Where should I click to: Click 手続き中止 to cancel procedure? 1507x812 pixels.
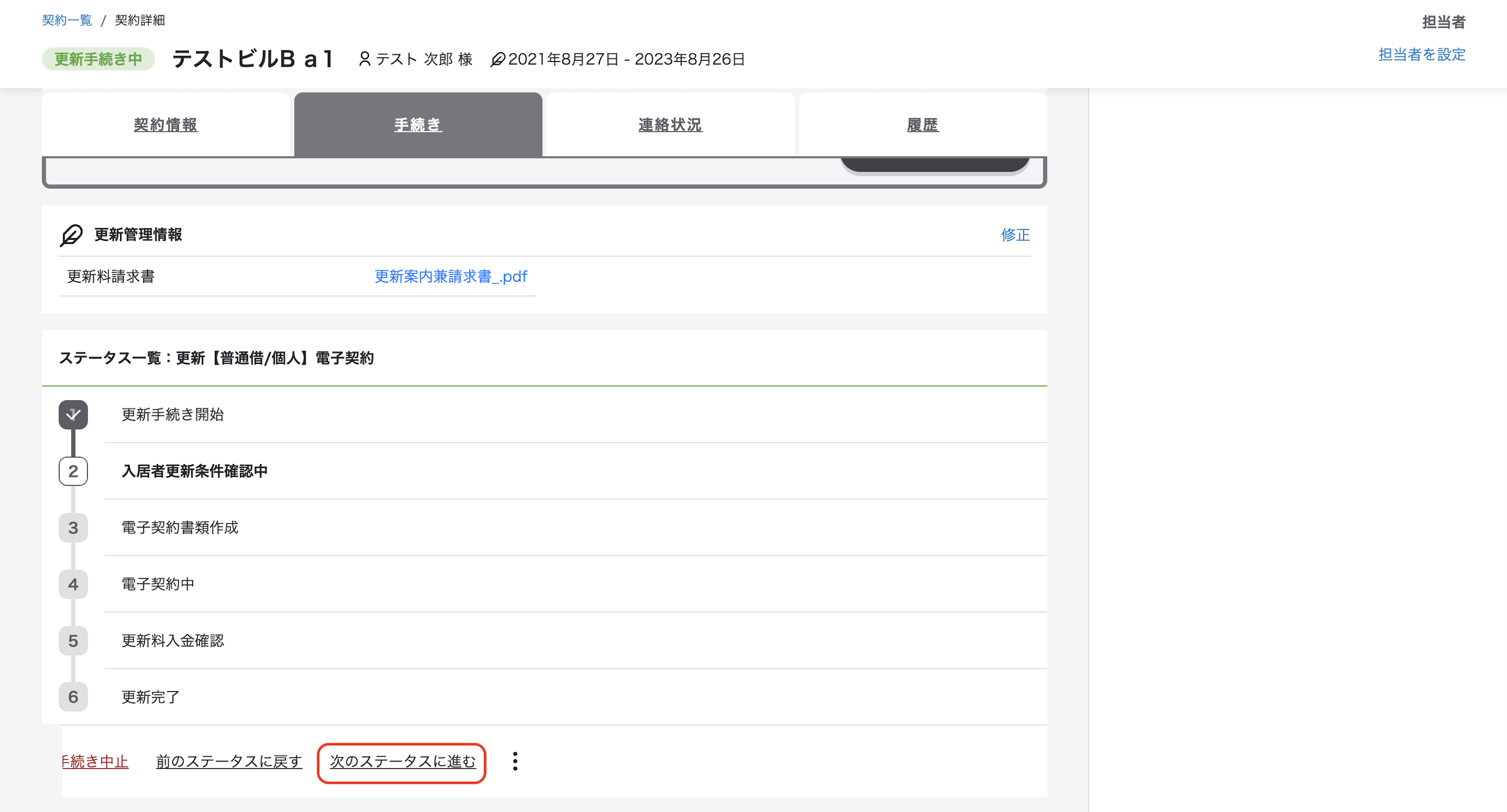pyautogui.click(x=95, y=761)
